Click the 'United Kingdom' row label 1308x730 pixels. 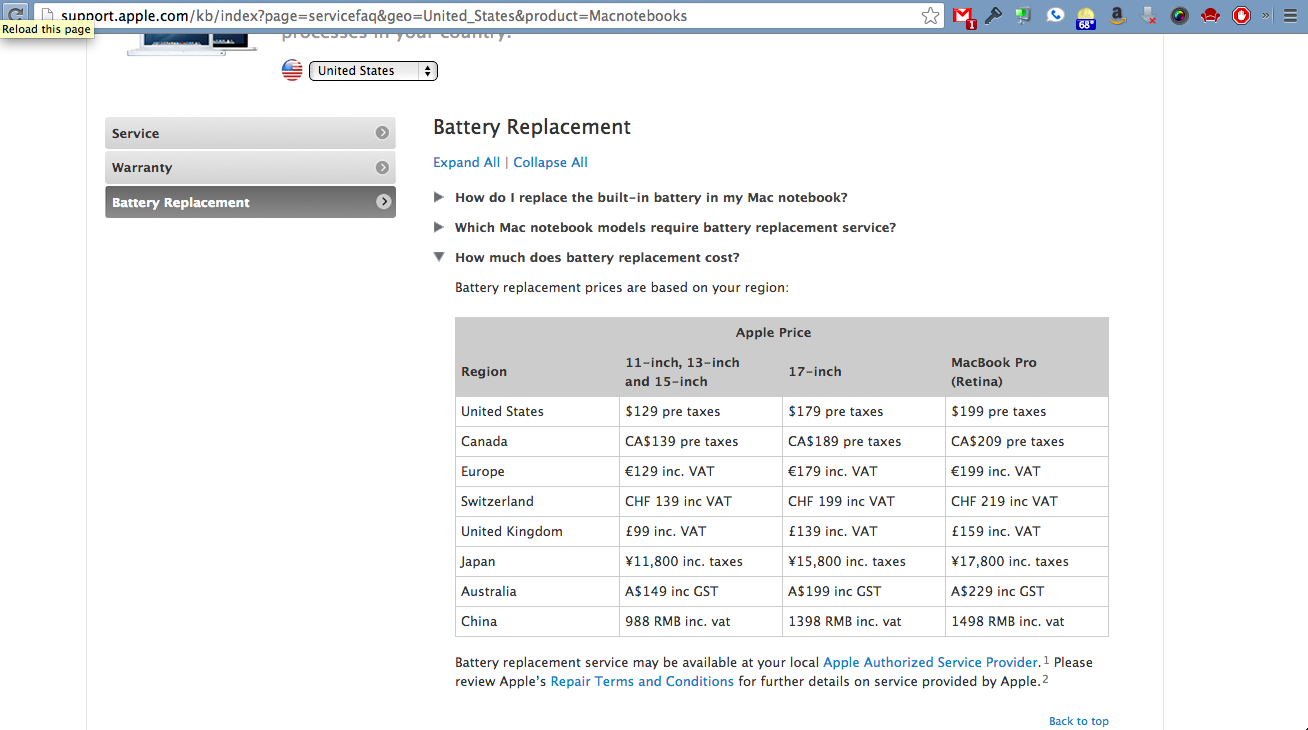[x=511, y=531]
